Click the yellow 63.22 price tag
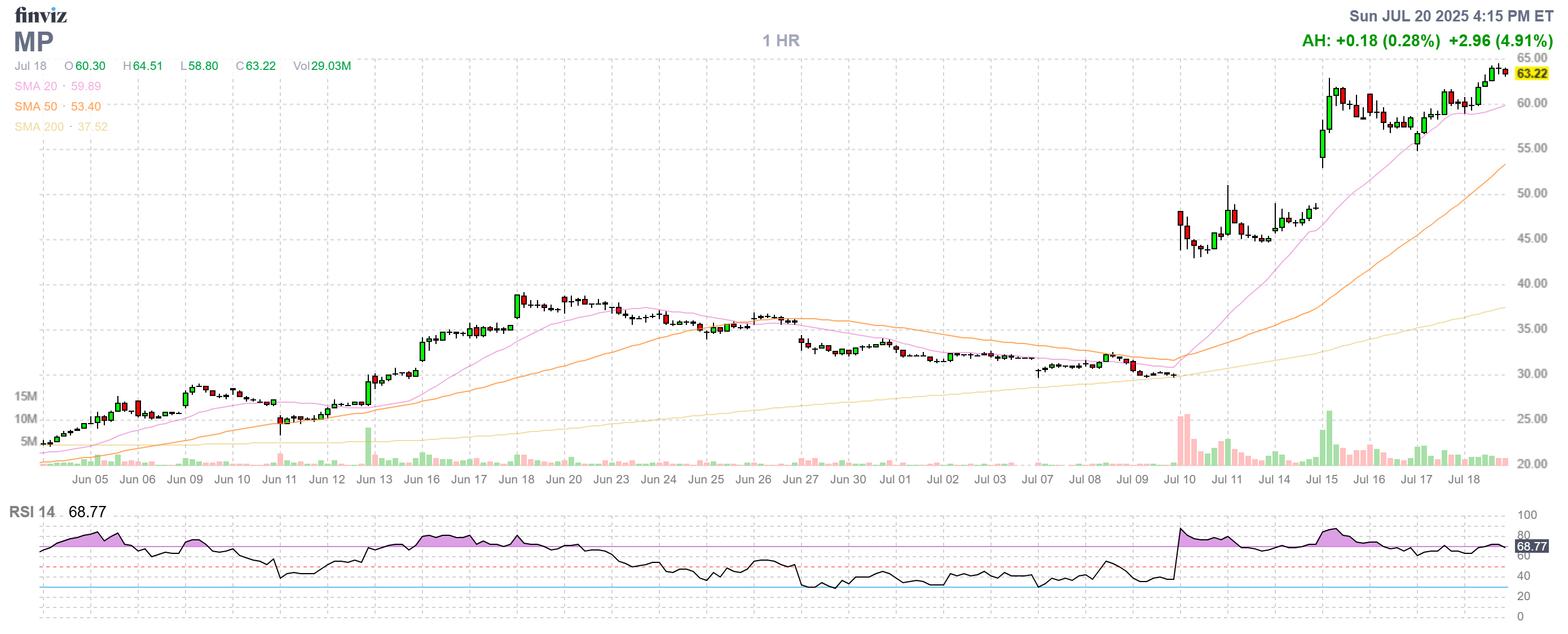This screenshot has width=1568, height=634. [1531, 74]
